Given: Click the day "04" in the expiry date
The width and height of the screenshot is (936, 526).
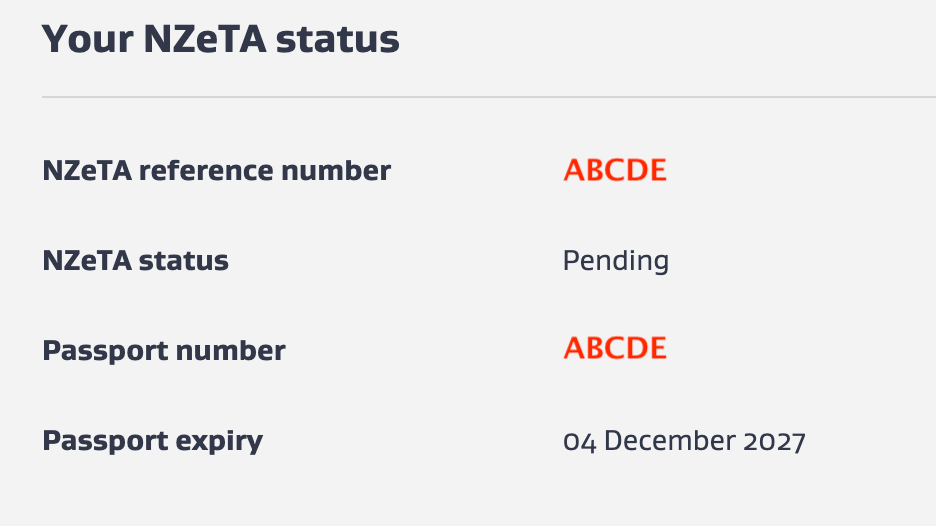Looking at the screenshot, I should [579, 440].
